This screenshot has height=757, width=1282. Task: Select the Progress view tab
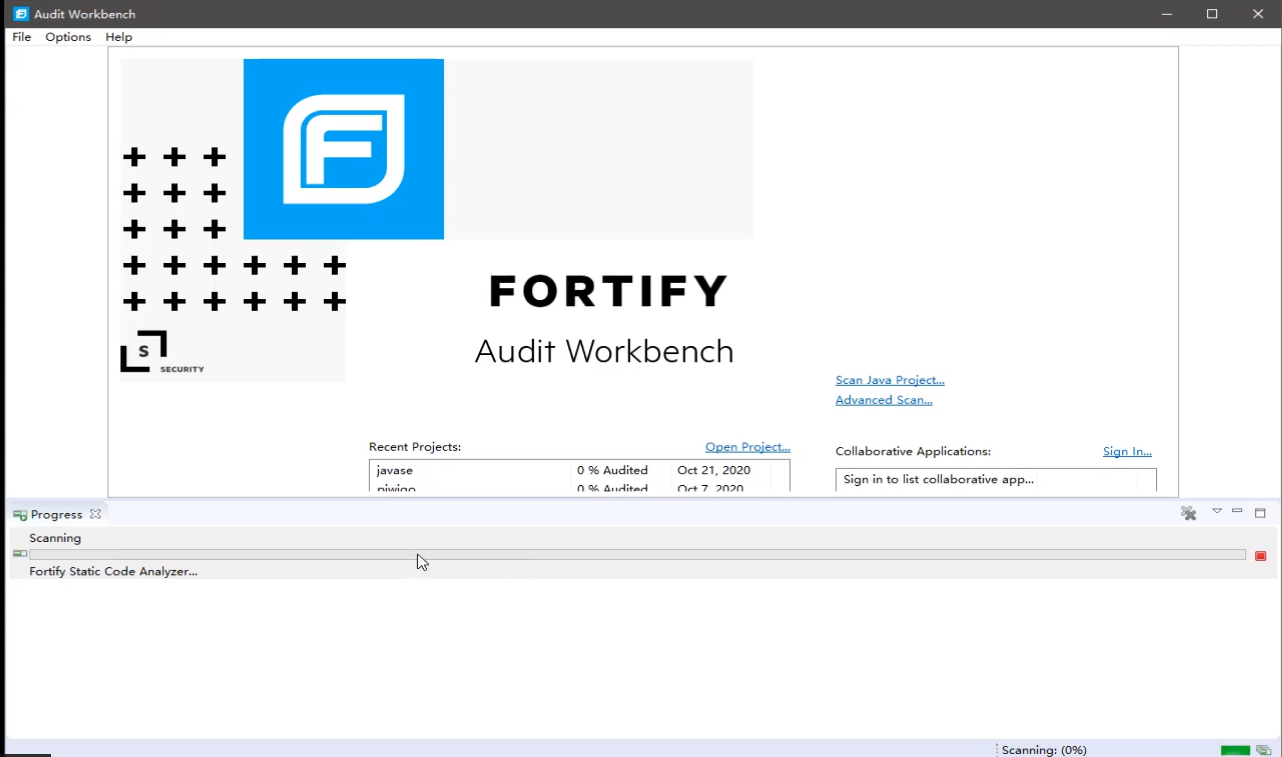56,514
